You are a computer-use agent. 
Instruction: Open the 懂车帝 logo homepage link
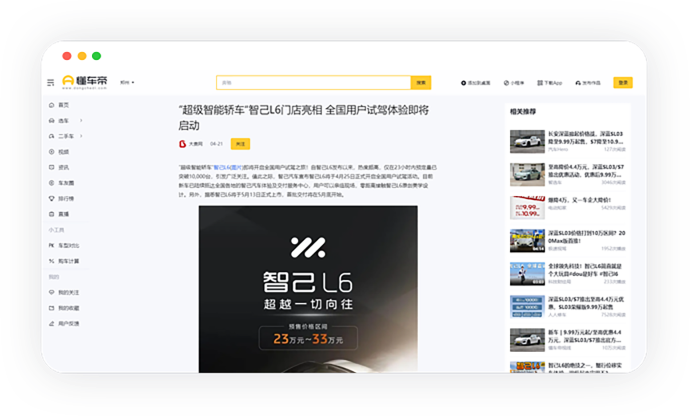click(85, 82)
